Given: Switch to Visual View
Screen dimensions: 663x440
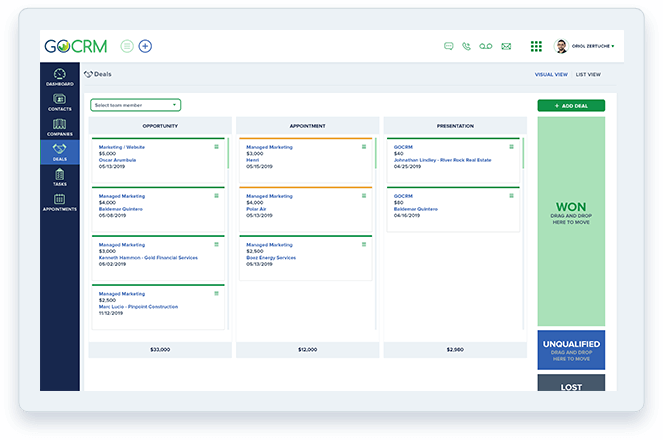Looking at the screenshot, I should click(551, 74).
